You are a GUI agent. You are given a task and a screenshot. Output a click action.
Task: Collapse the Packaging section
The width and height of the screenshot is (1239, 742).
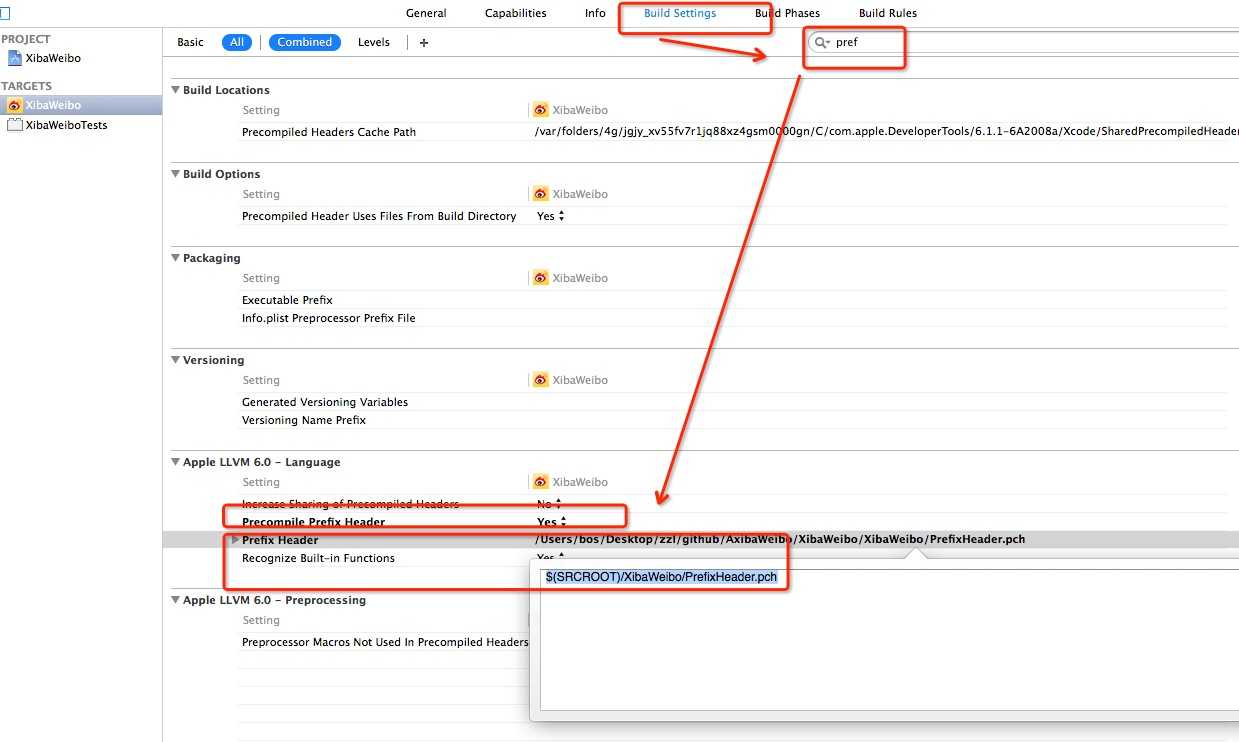click(x=176, y=258)
